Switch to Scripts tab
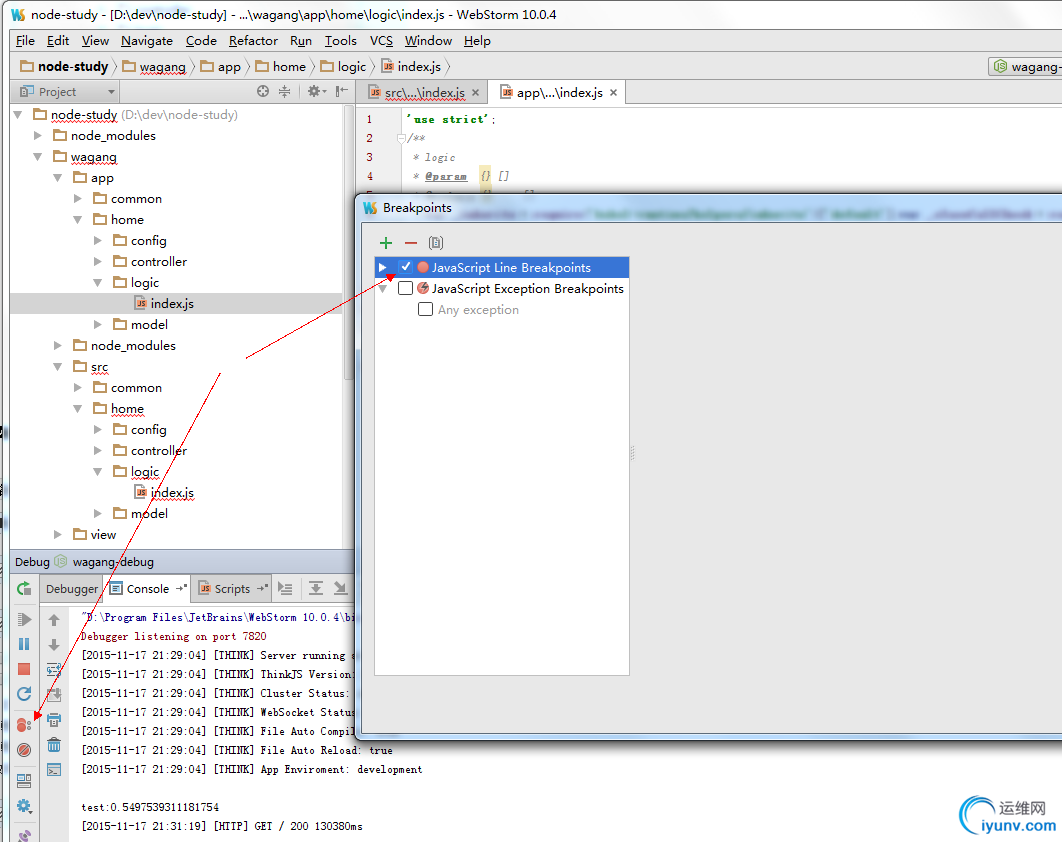 click(x=232, y=589)
